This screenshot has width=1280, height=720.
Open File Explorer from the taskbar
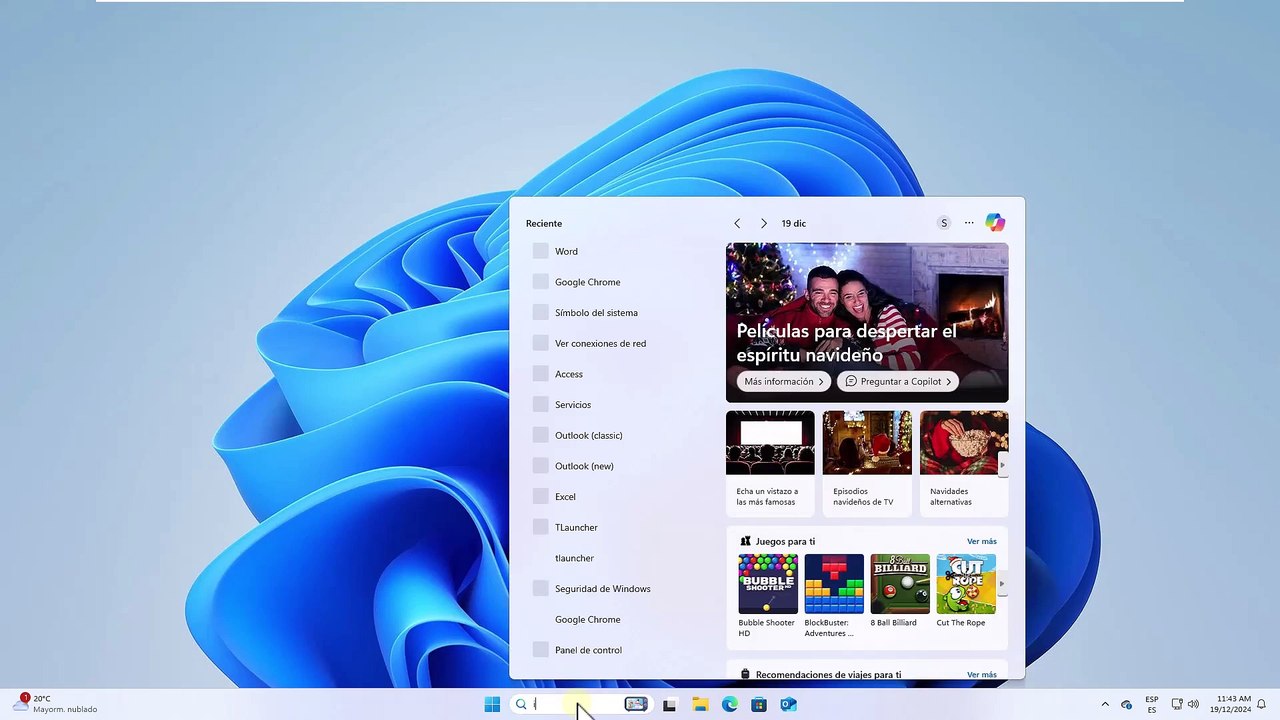point(700,704)
